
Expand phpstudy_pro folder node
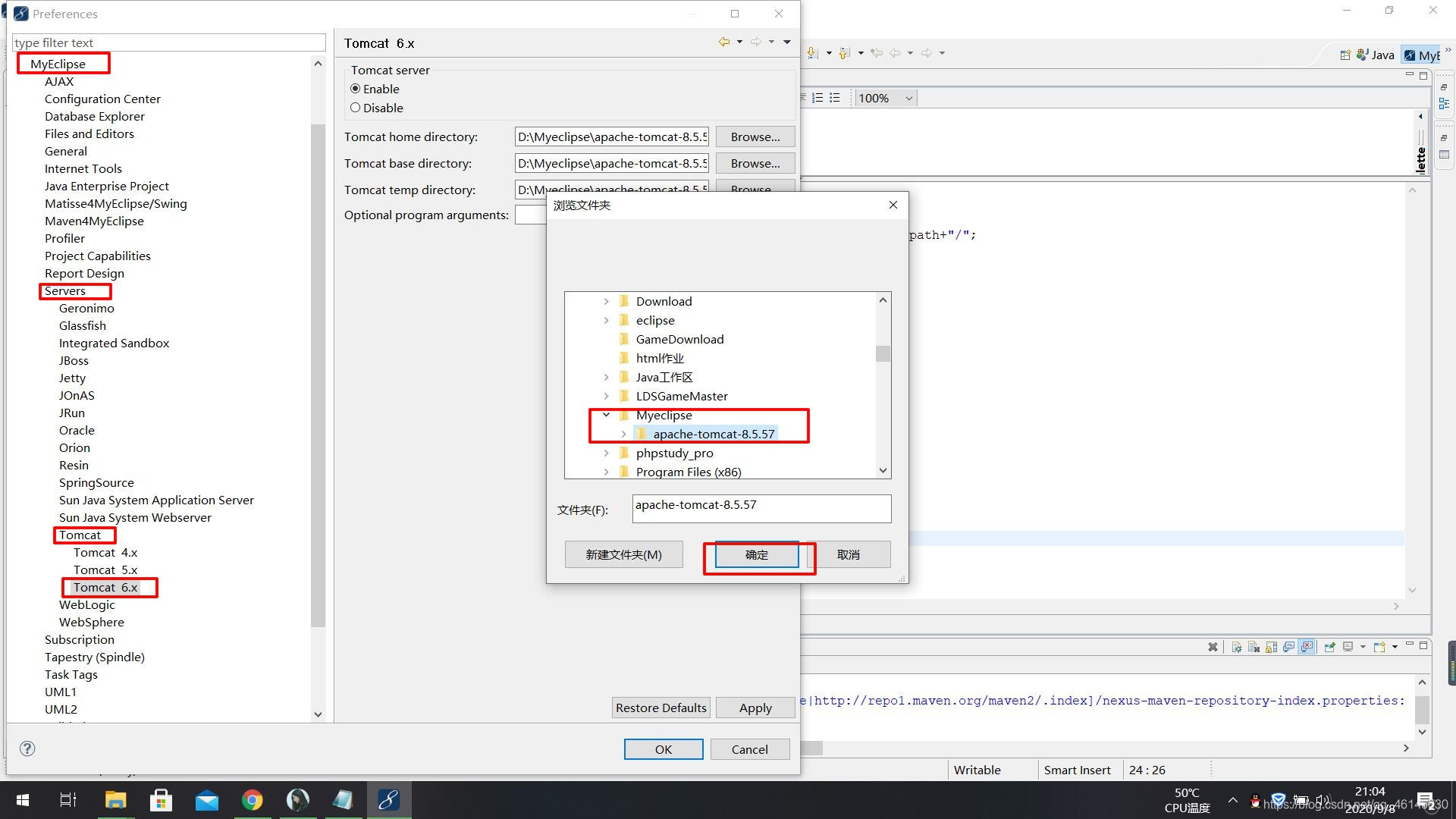point(606,453)
